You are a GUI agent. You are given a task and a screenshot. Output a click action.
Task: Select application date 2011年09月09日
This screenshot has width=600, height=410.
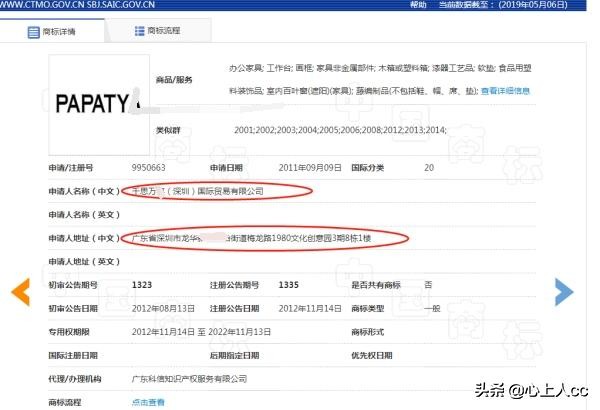point(310,168)
